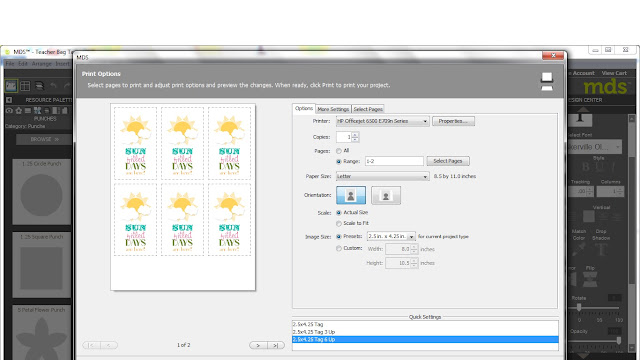Screen dimensions: 640x360
Task: Click the printer Properties button
Action: [x=453, y=121]
